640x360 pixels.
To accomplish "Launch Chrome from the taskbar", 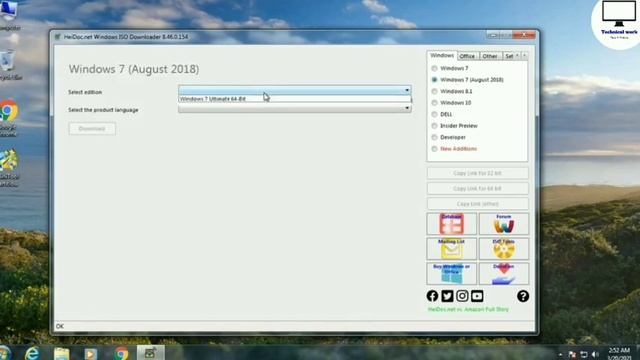I will coord(121,353).
